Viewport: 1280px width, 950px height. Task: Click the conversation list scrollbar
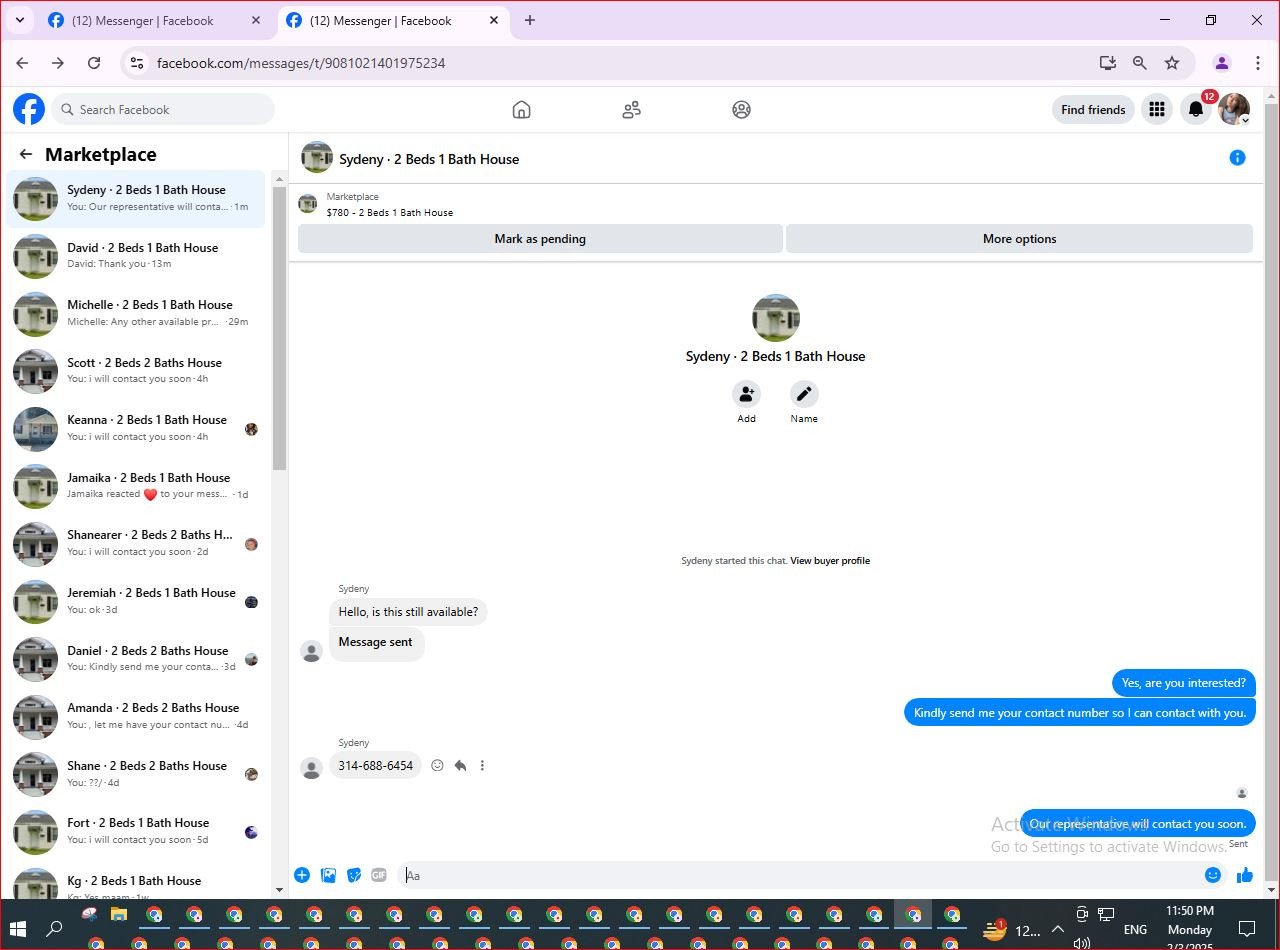(279, 327)
